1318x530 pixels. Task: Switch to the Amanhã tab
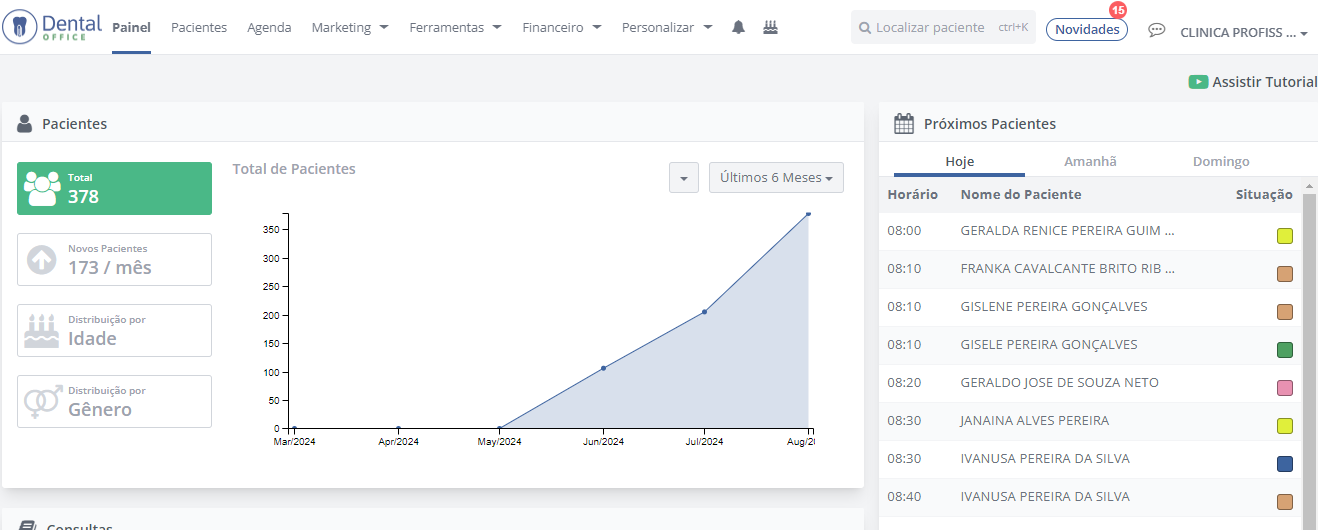[x=1090, y=162]
